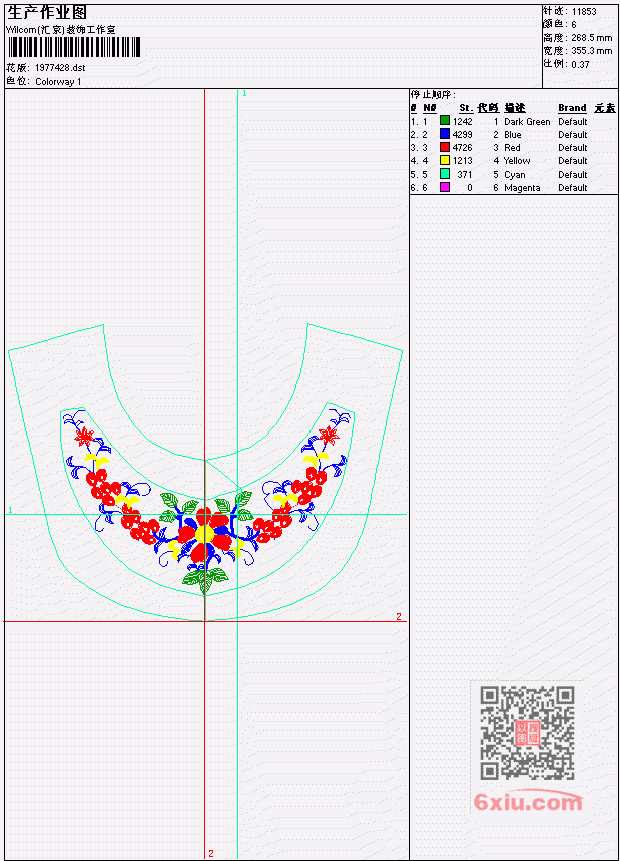This screenshot has width=620, height=861.
Task: Select the Cyan color swatch
Action: click(445, 174)
